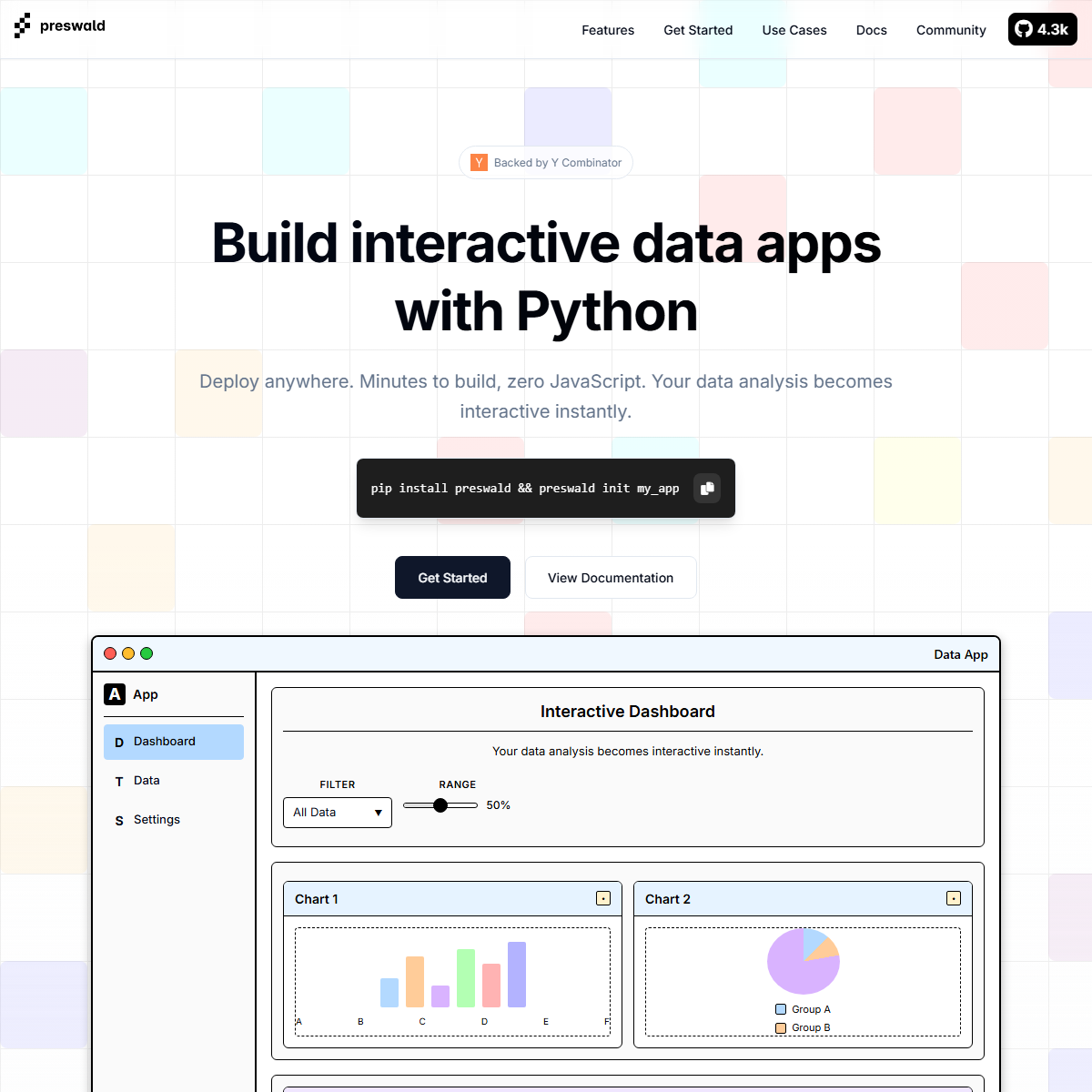Open the Features nav item
Image resolution: width=1092 pixels, height=1092 pixels.
(x=608, y=30)
